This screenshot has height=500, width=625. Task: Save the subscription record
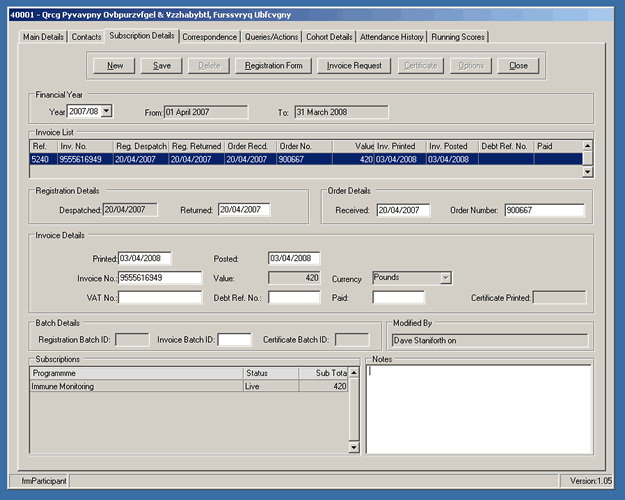click(161, 65)
